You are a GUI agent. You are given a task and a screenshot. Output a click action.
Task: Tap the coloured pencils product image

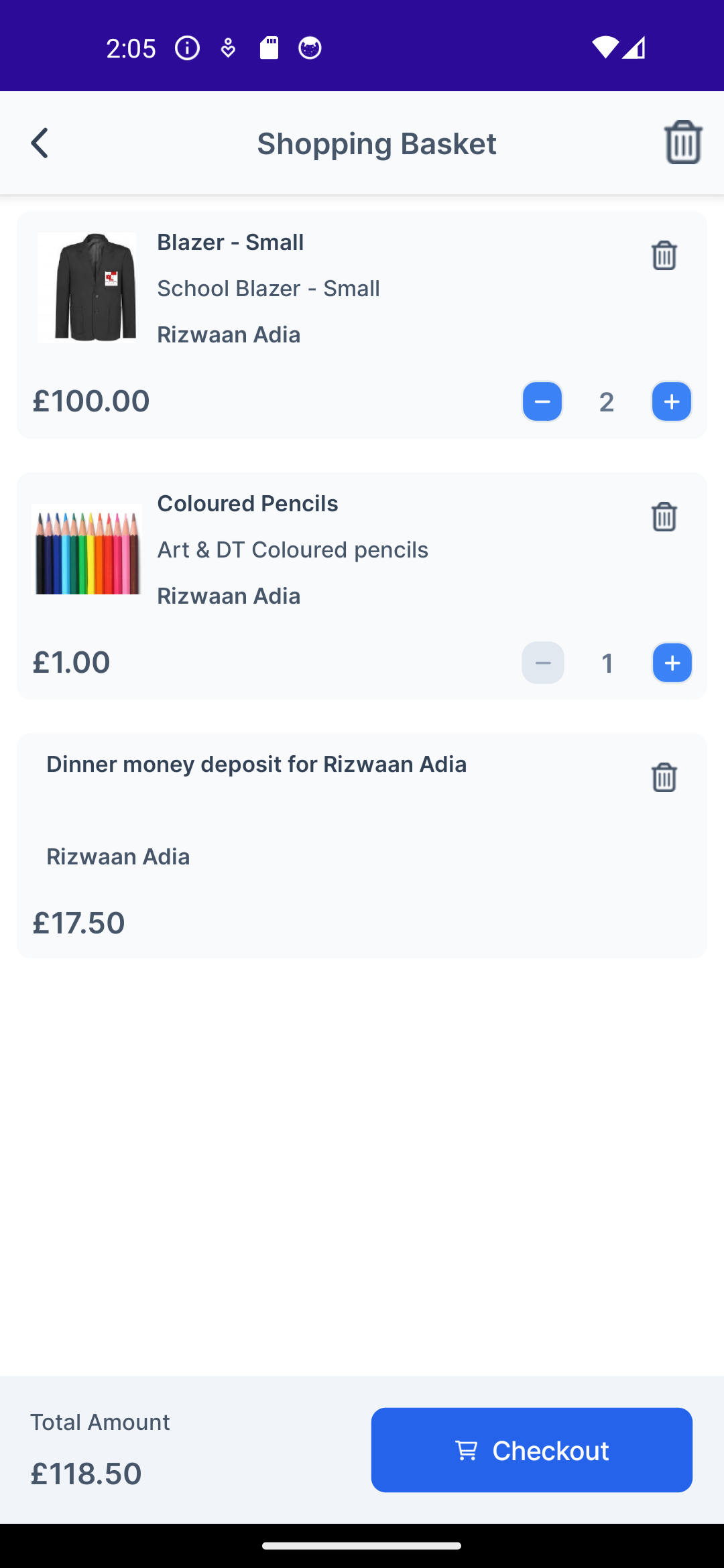tap(87, 549)
